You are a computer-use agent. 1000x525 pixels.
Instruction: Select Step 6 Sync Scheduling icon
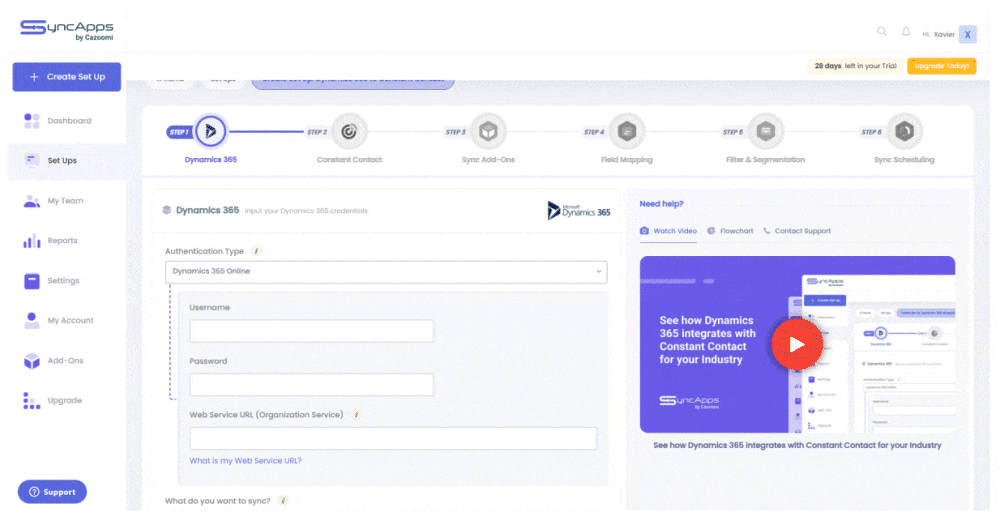point(904,131)
